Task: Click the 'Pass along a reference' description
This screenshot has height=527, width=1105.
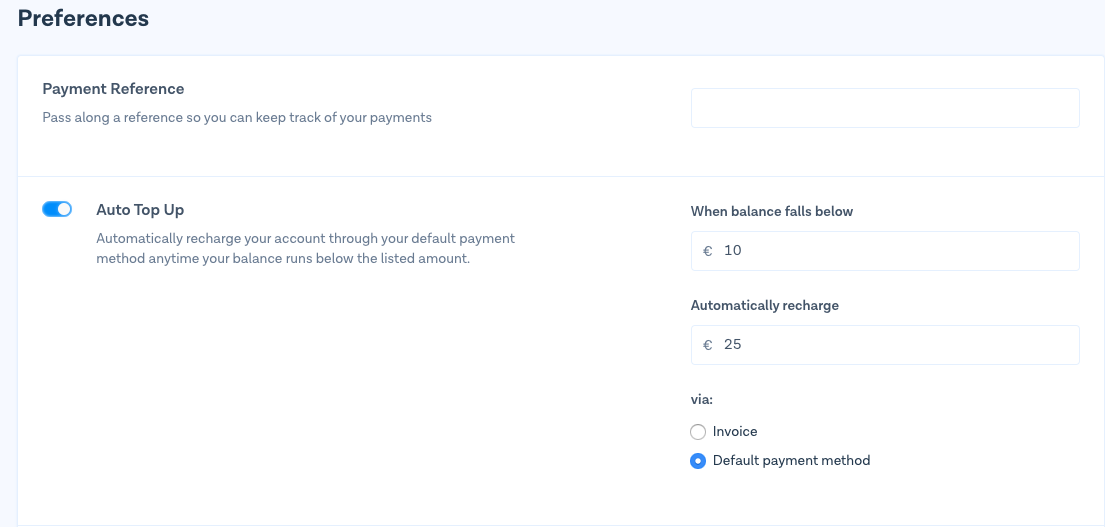Action: point(237,117)
